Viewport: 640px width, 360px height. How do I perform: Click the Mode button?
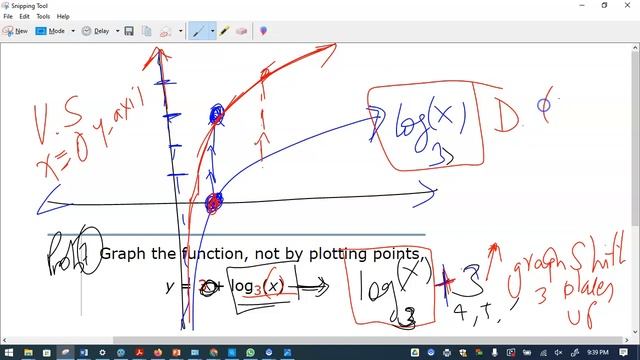click(51, 31)
